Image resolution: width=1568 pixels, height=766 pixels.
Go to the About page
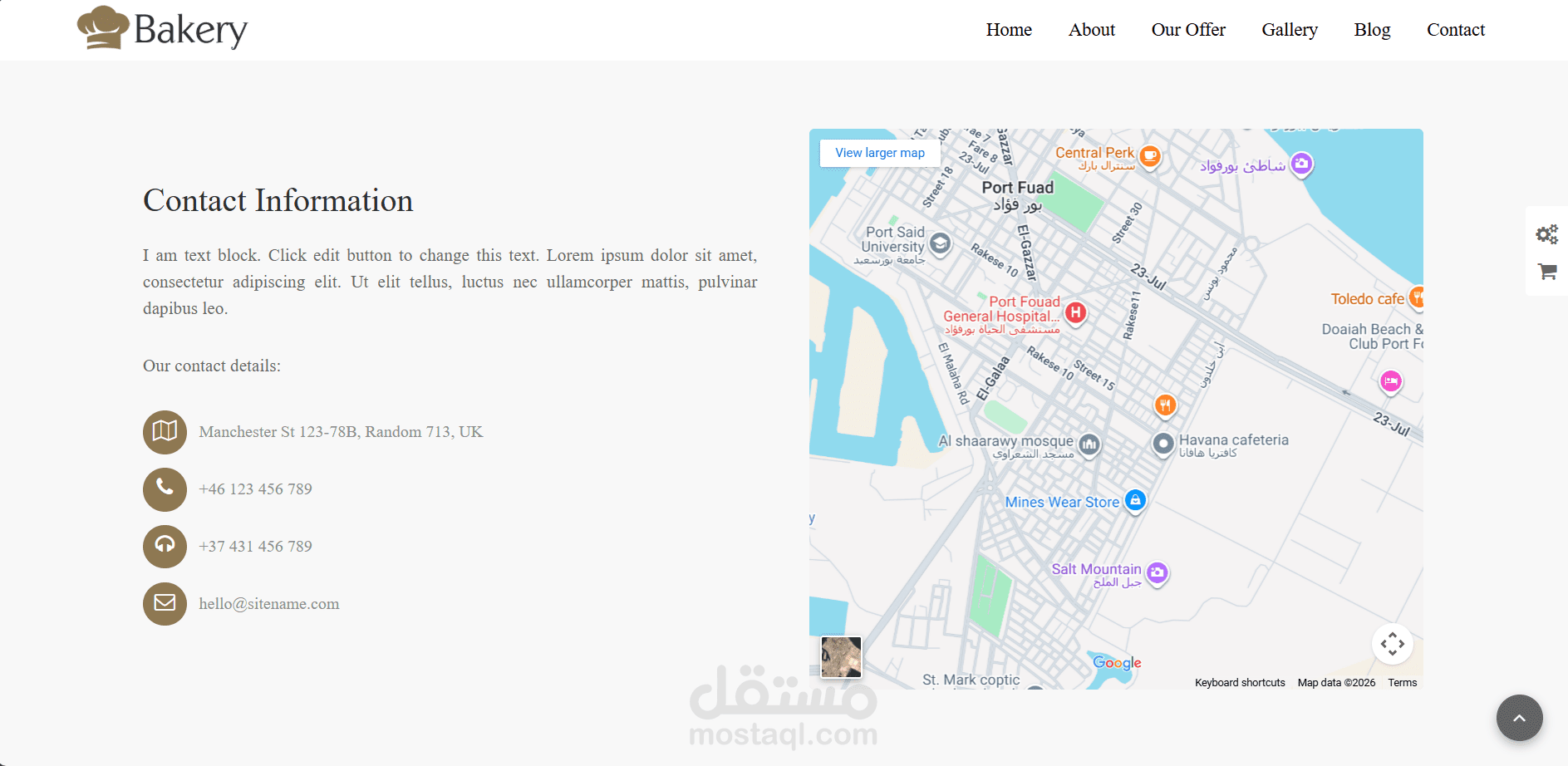click(x=1092, y=30)
